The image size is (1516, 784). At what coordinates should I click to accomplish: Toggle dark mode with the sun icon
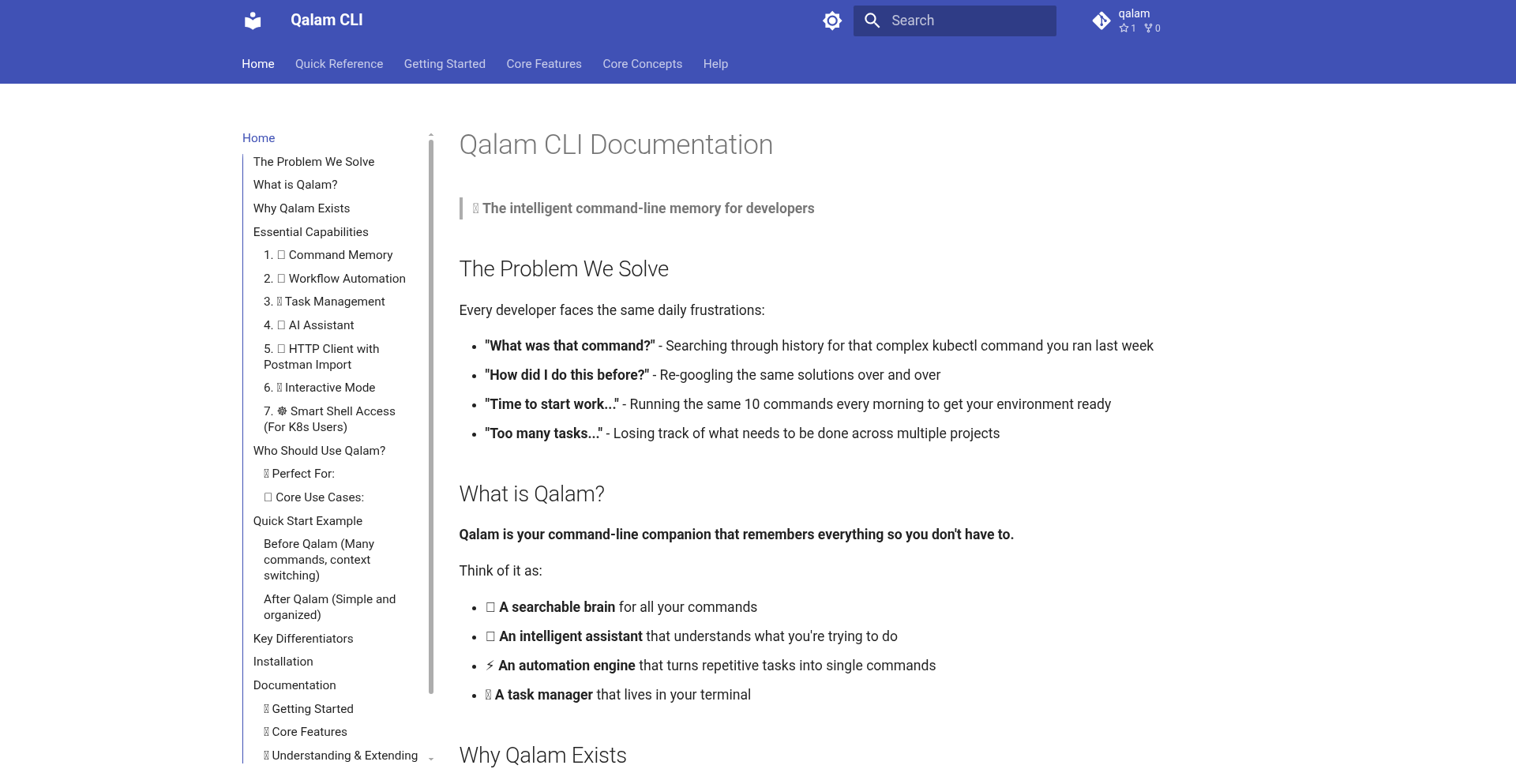tap(832, 21)
